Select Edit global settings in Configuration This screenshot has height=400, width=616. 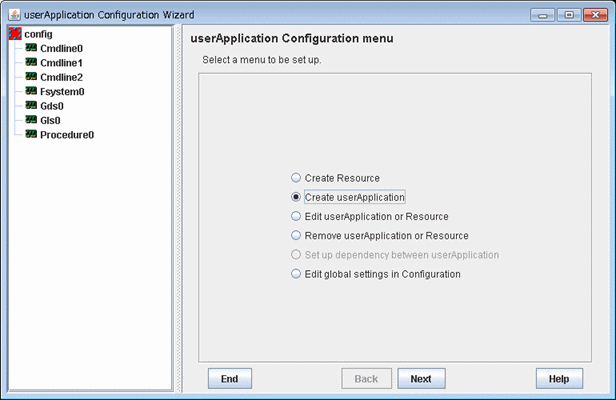(x=296, y=274)
